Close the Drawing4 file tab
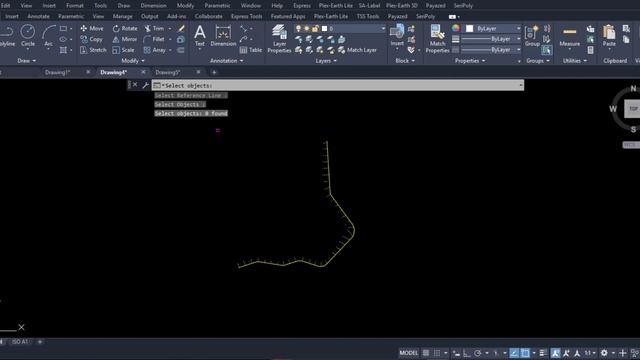 pyautogui.click(x=143, y=72)
